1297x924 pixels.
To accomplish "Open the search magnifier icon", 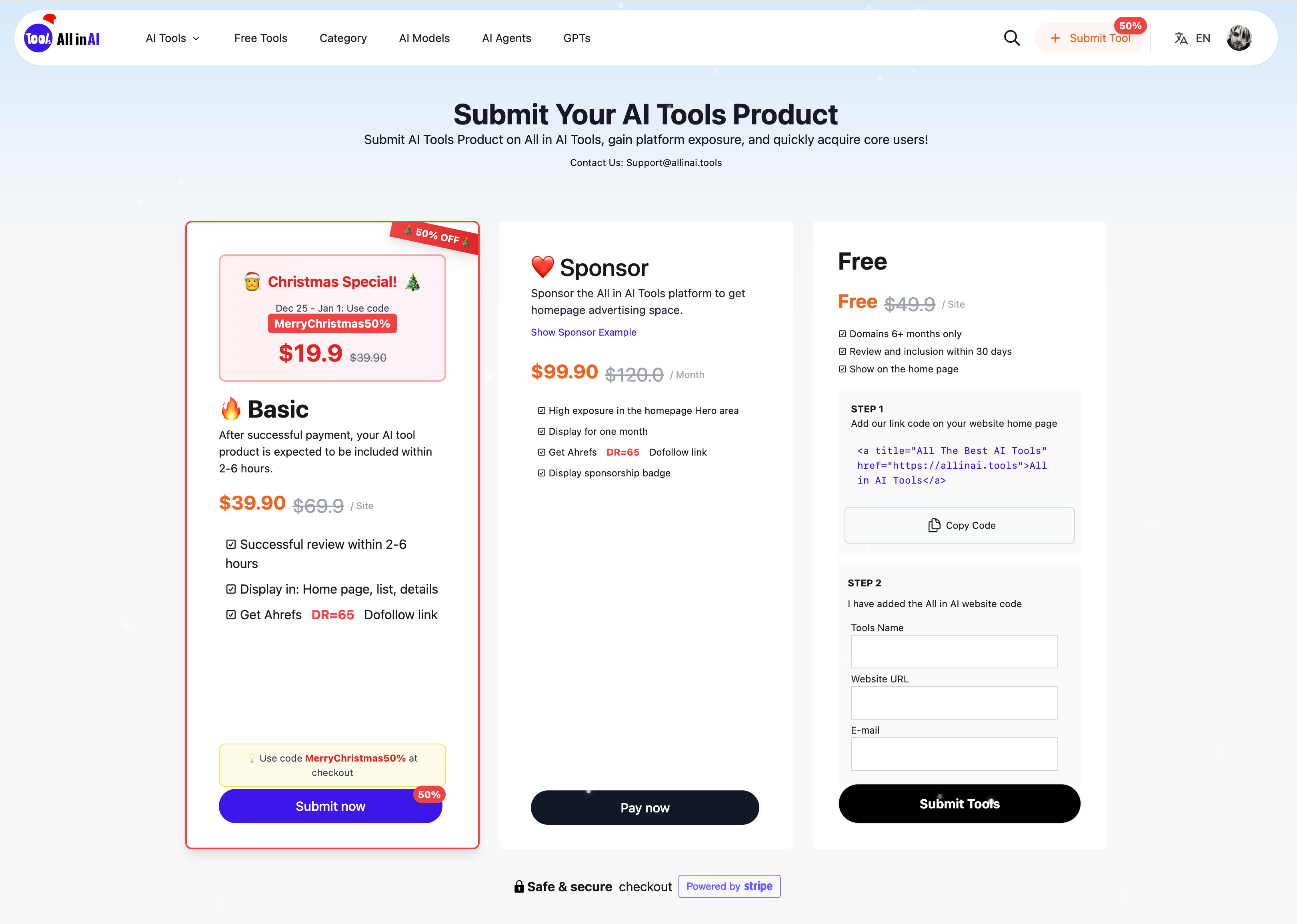I will point(1011,38).
